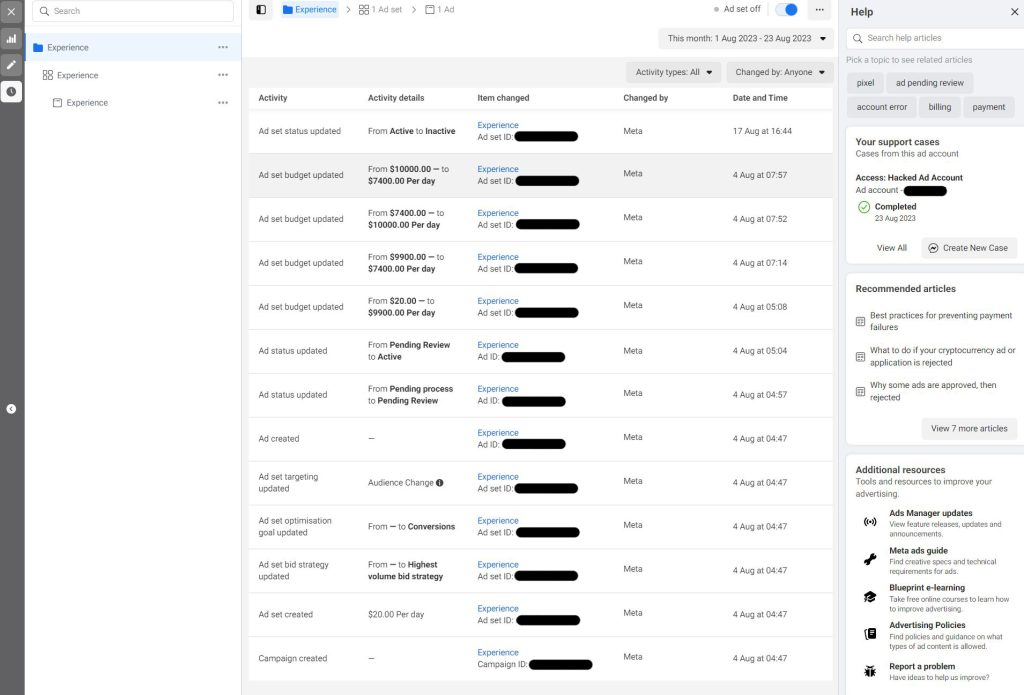The width and height of the screenshot is (1024, 695).
Task: Select Experience campaign breadcrumb tab
Action: pyautogui.click(x=310, y=10)
